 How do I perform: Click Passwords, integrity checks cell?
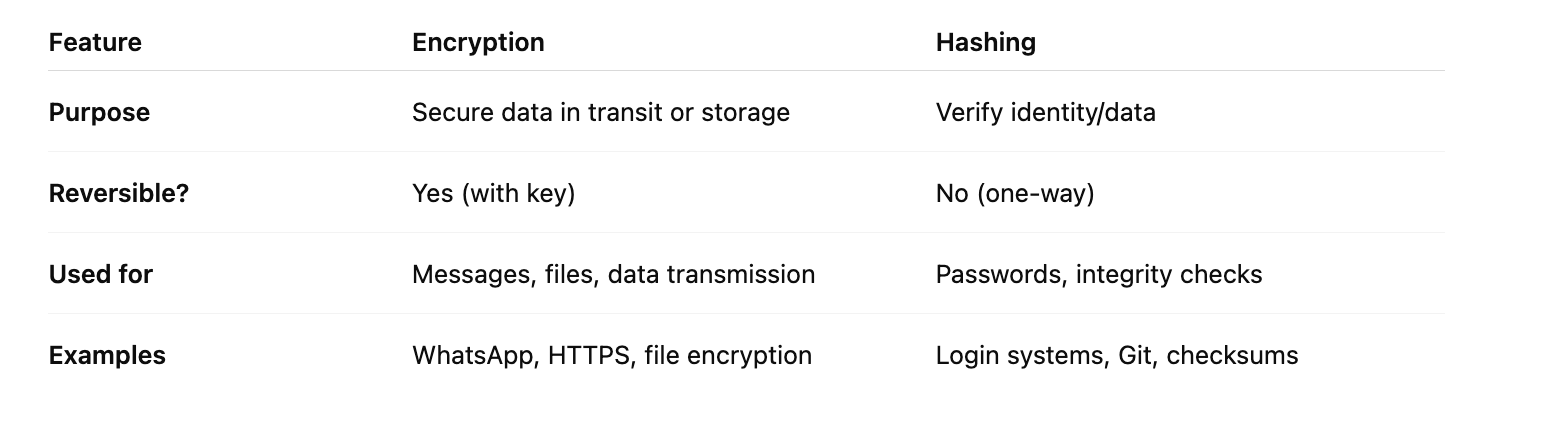(1099, 274)
